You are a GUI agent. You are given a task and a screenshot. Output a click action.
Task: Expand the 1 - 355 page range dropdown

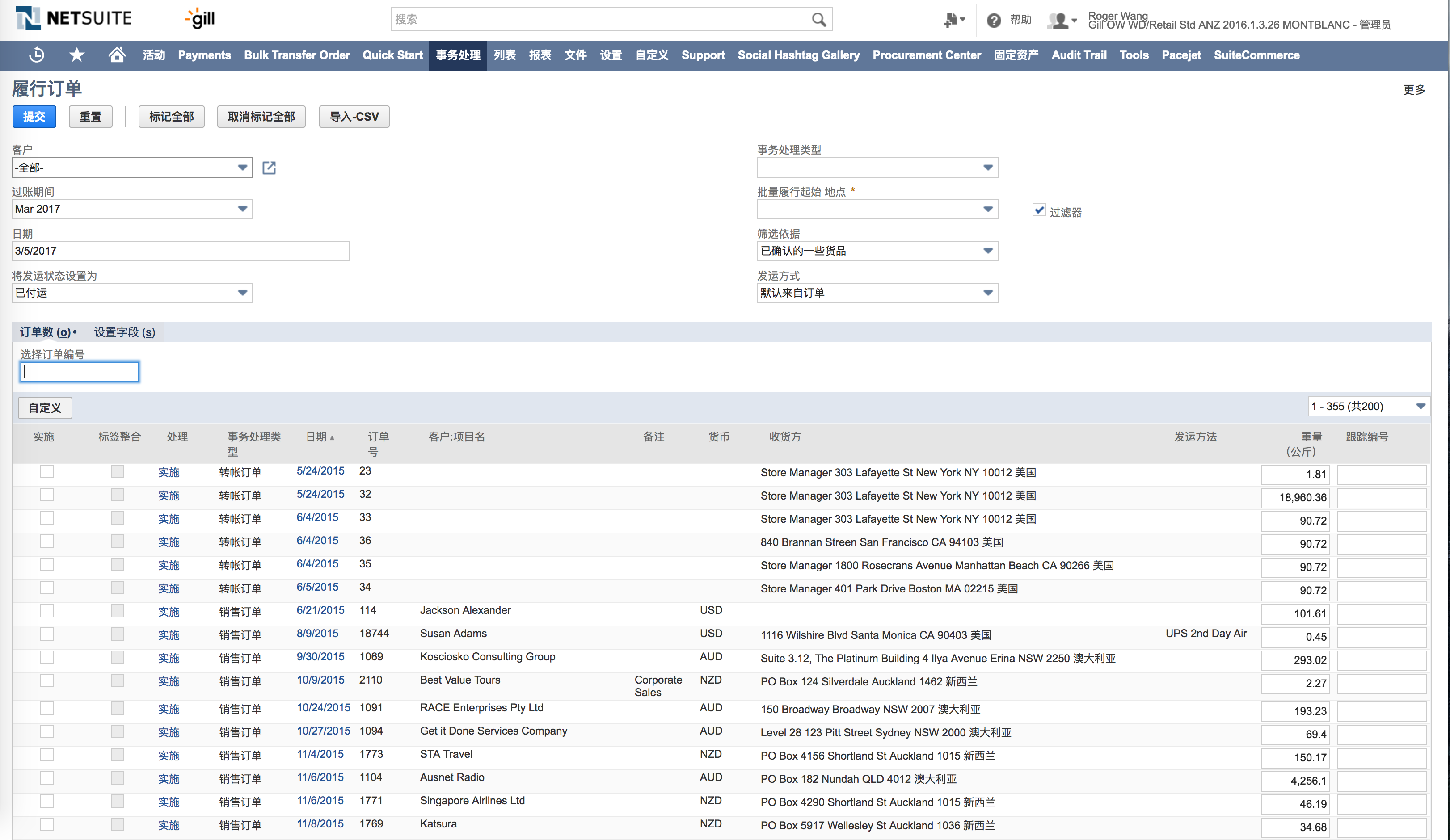coord(1420,407)
